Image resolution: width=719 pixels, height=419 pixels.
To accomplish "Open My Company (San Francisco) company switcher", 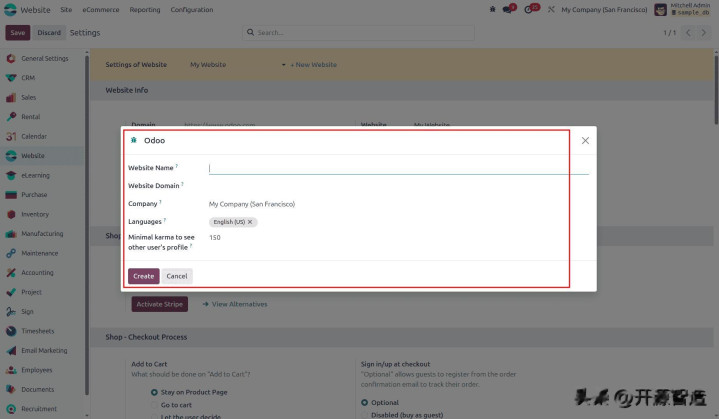I will [604, 10].
